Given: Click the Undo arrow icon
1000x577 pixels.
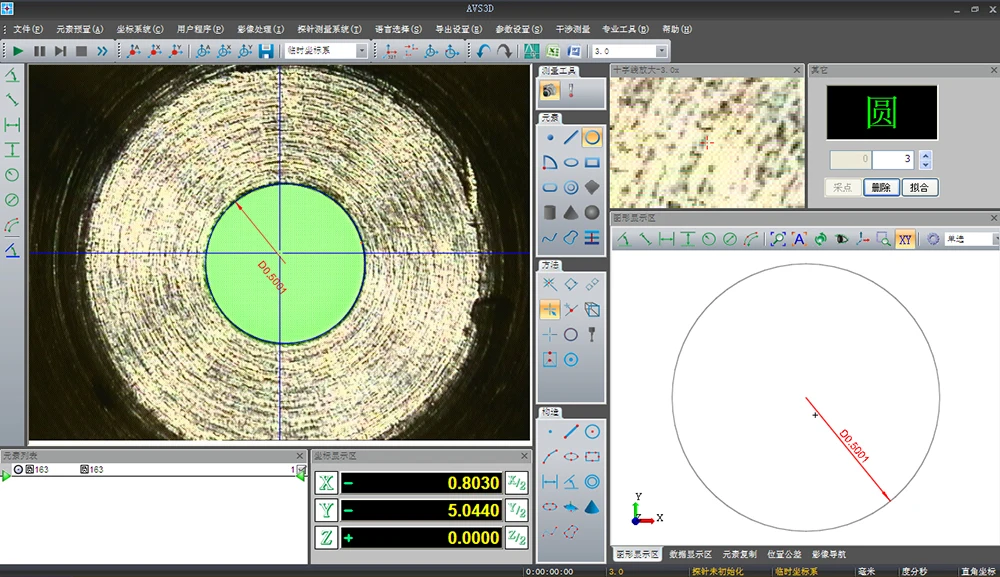Looking at the screenshot, I should coord(484,51).
